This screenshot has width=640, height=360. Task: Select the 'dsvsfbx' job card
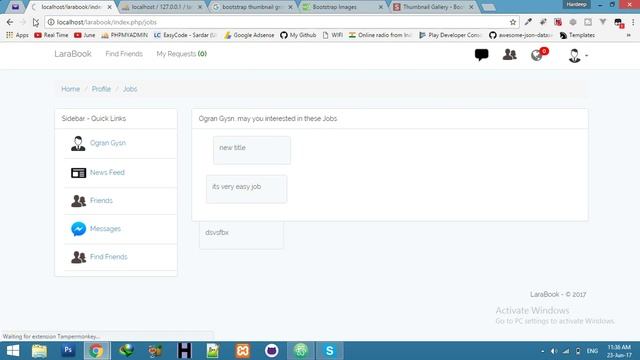coord(241,235)
